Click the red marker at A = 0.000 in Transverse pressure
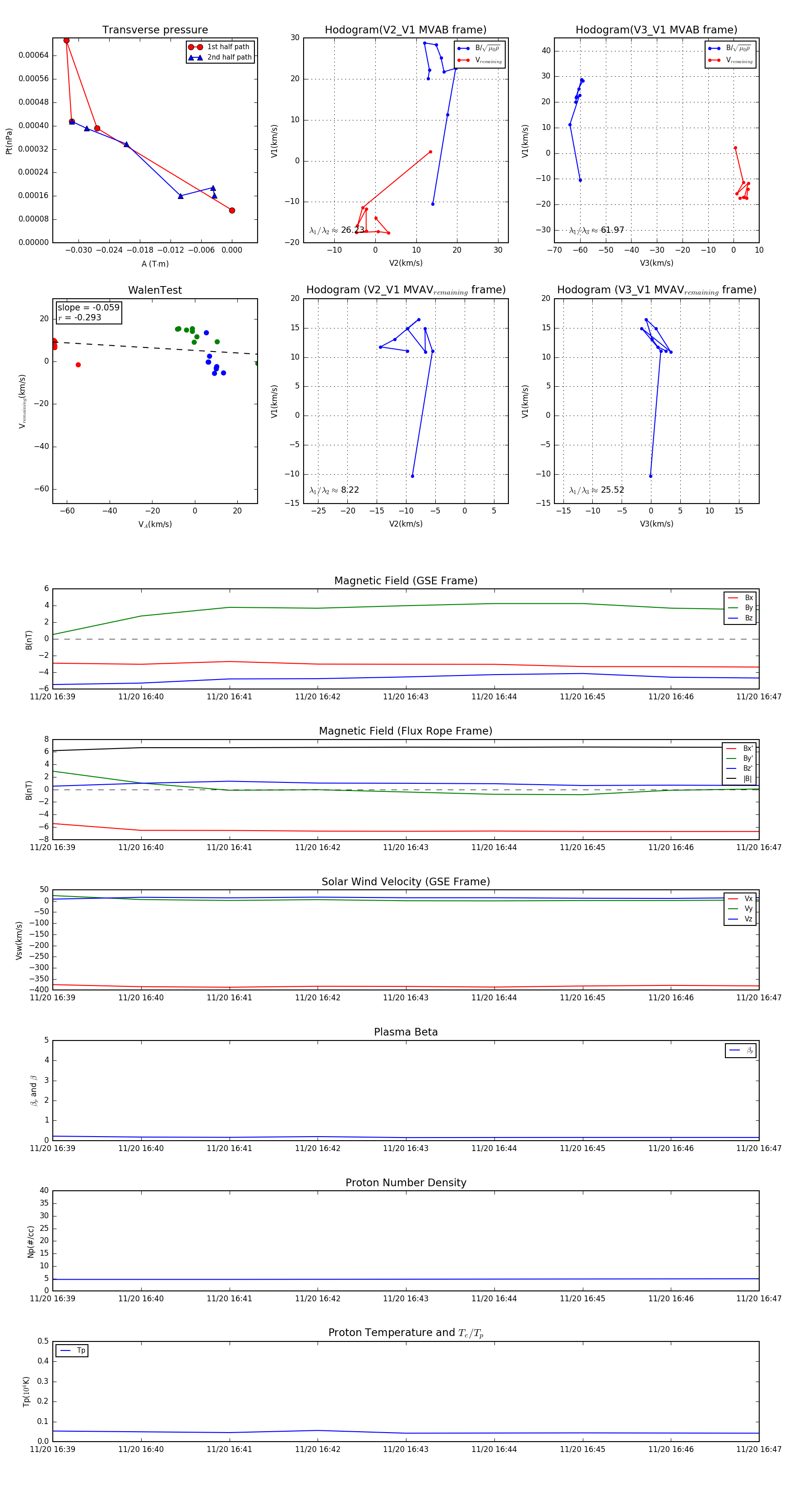 pyautogui.click(x=232, y=210)
